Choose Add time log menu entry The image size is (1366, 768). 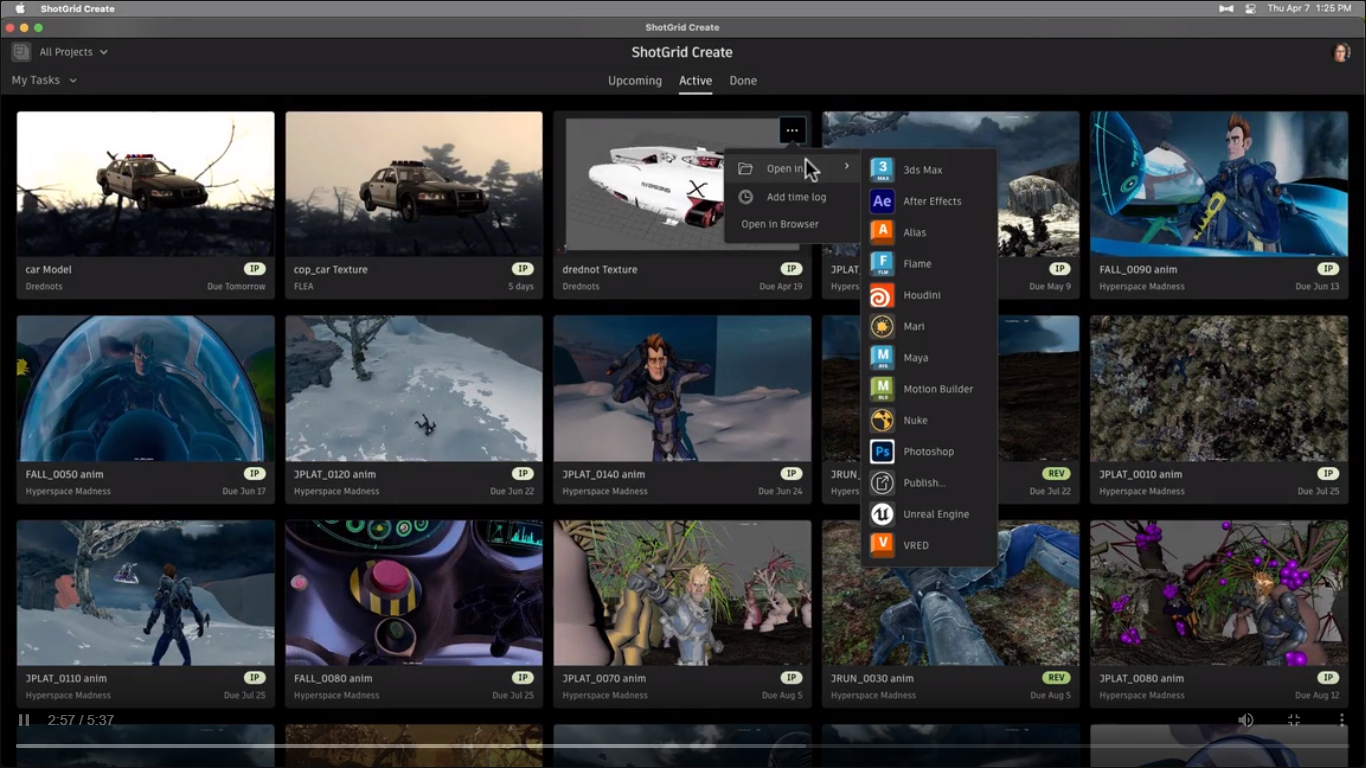pyautogui.click(x=792, y=197)
